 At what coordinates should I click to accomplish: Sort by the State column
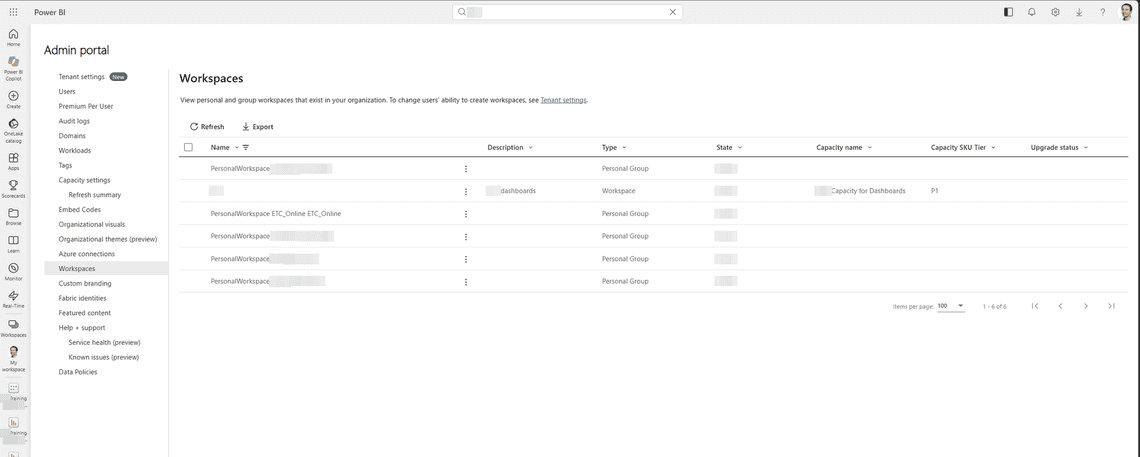point(728,147)
